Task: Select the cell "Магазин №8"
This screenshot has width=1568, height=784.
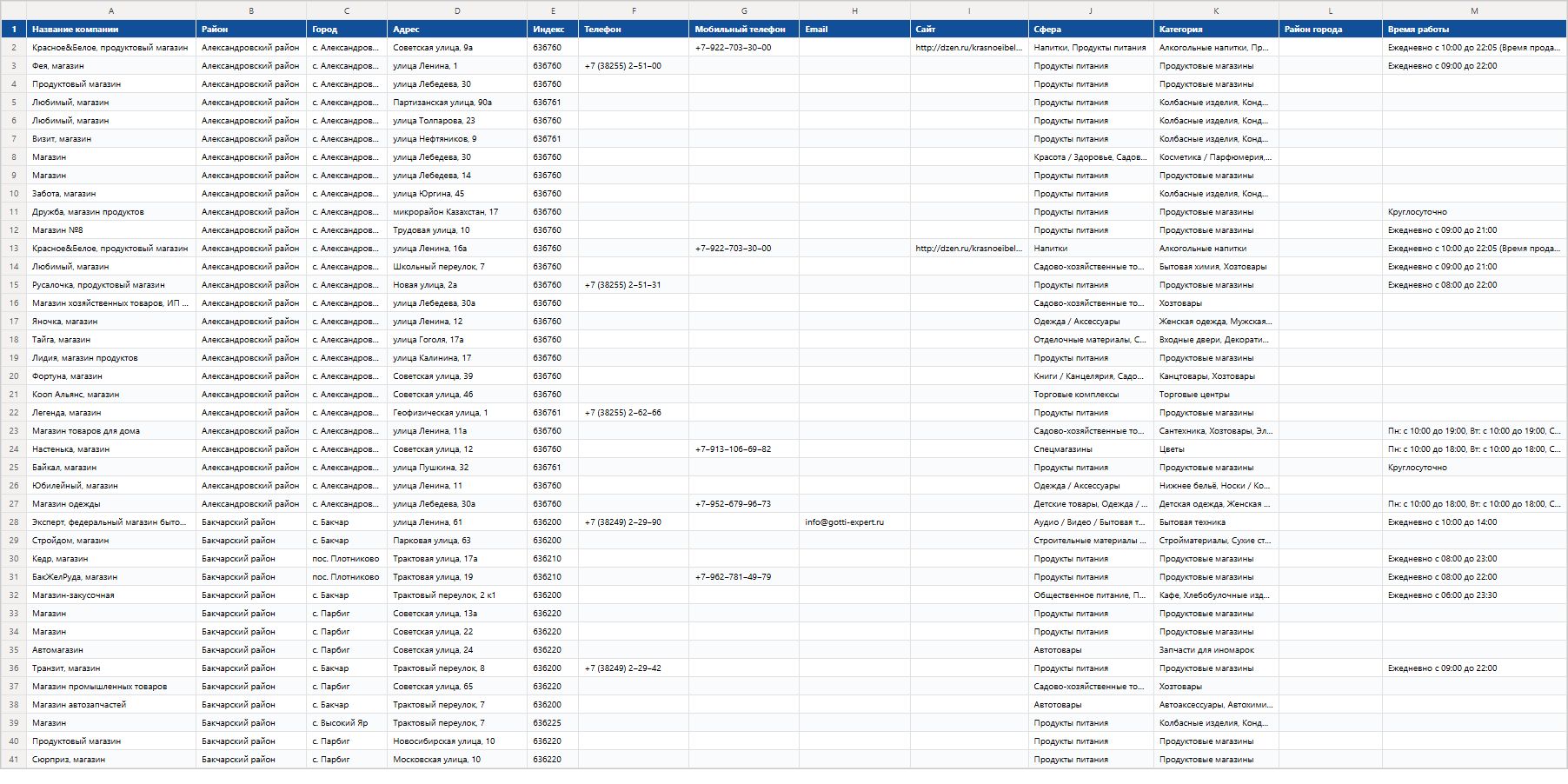Action: [x=111, y=230]
